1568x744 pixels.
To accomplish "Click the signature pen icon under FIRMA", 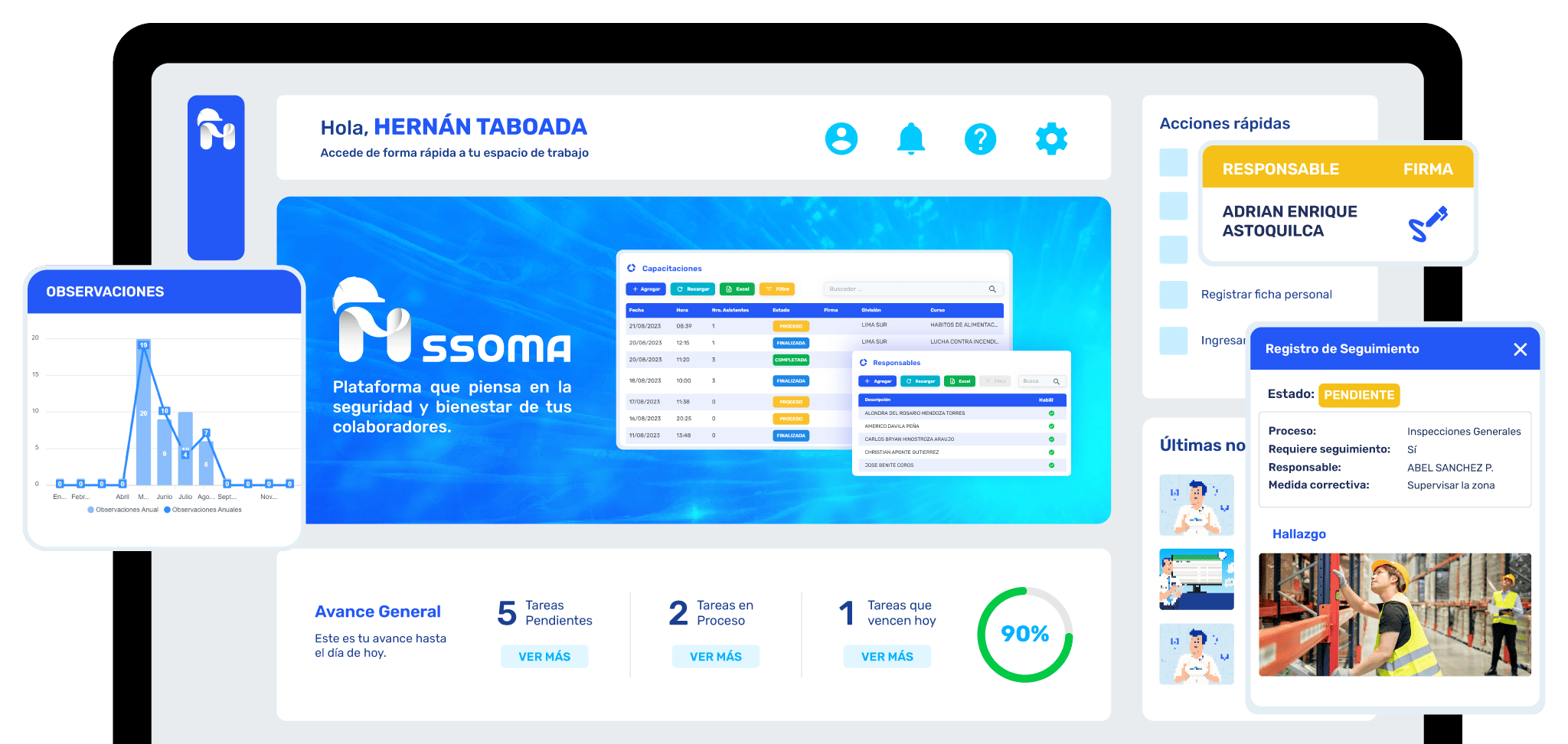I will tap(1428, 224).
